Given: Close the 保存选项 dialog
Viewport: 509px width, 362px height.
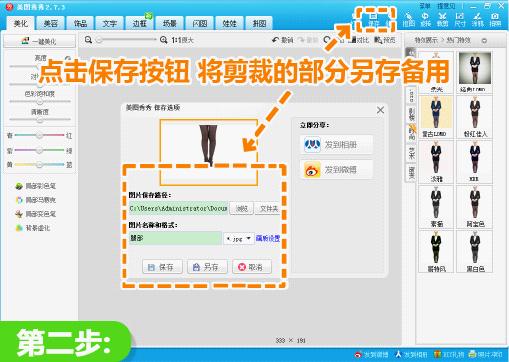Looking at the screenshot, I should pyautogui.click(x=380, y=110).
